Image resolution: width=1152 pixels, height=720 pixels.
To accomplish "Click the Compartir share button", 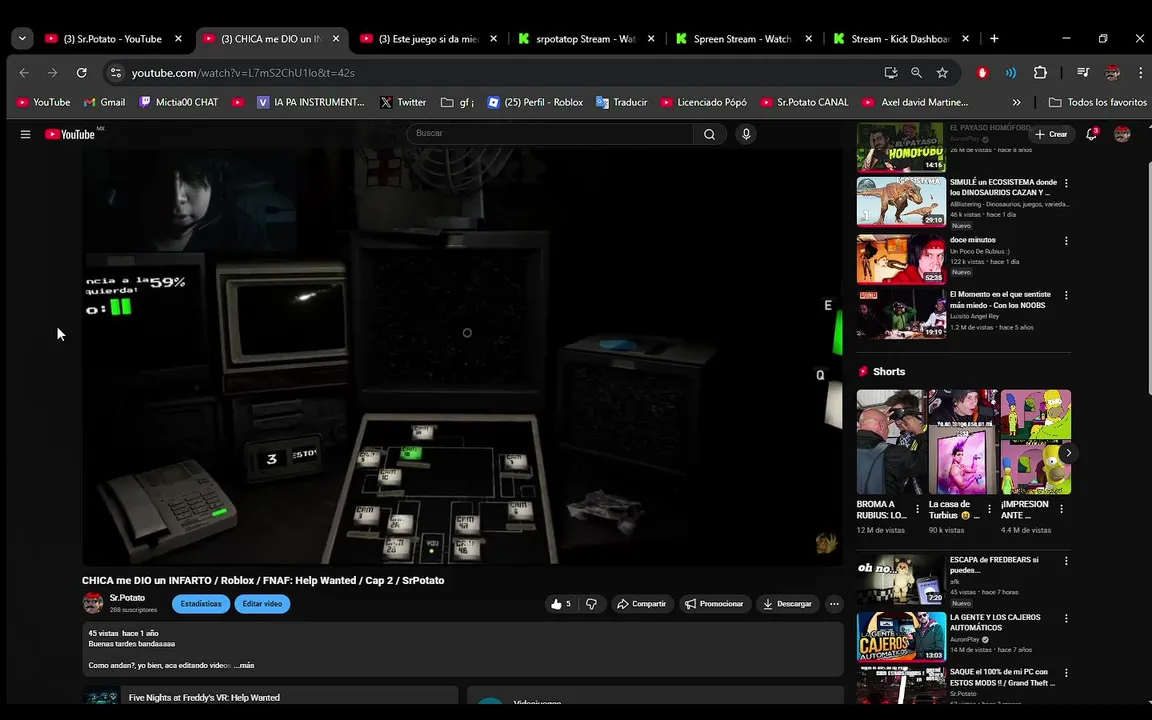I will 642,604.
